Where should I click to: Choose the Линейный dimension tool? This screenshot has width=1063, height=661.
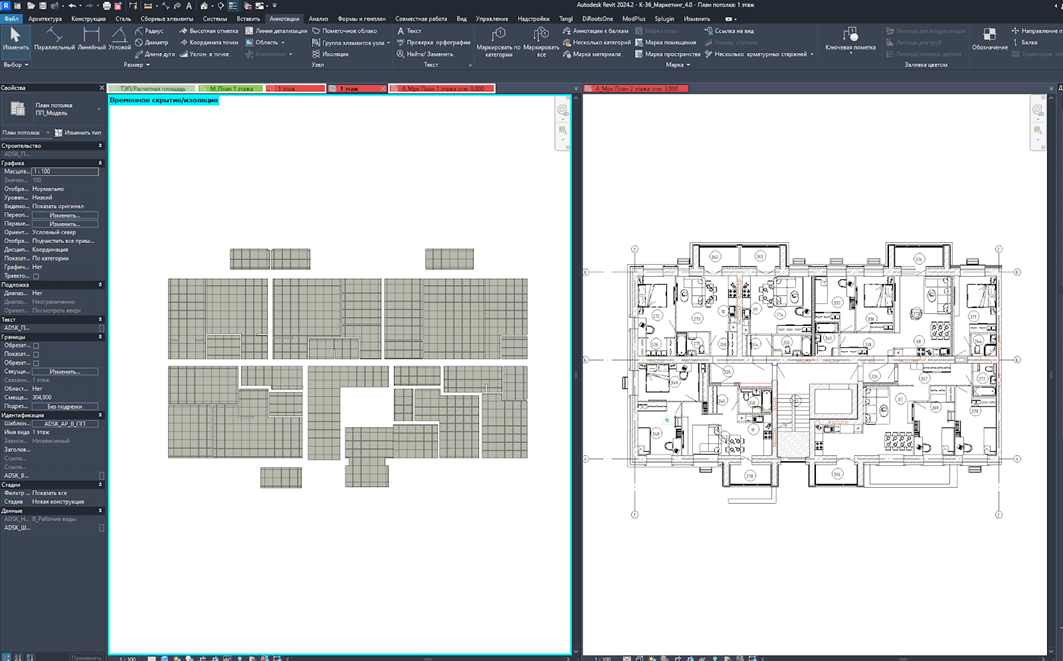tap(91, 39)
